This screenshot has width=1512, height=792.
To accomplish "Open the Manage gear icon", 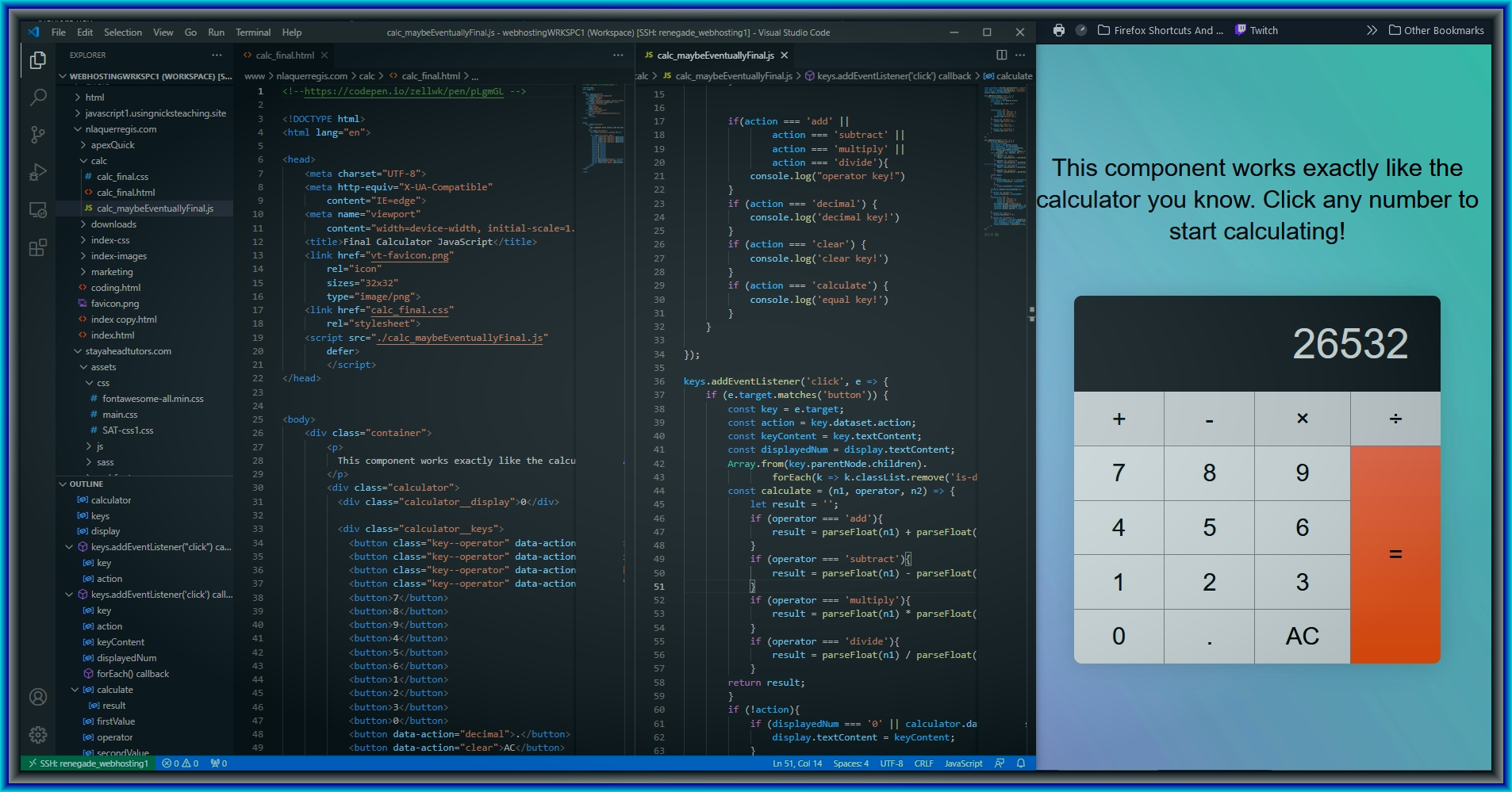I will (37, 735).
